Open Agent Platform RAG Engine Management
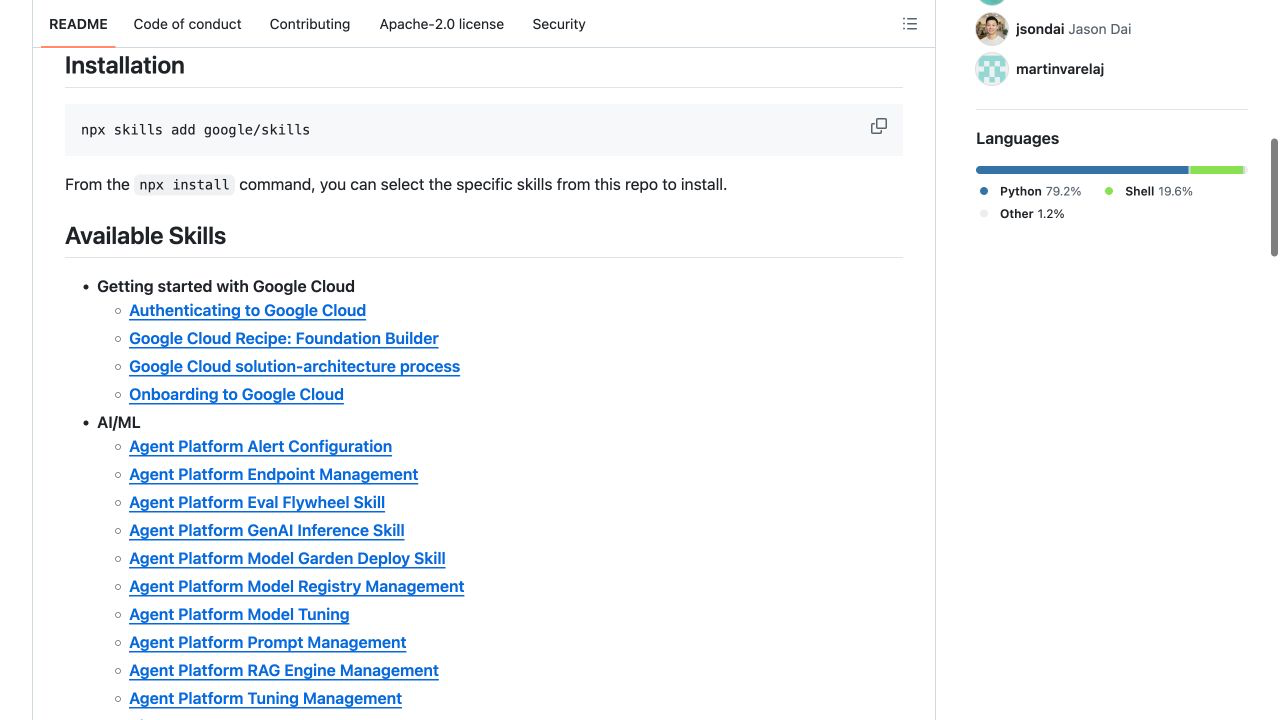The image size is (1280, 720). [x=284, y=670]
